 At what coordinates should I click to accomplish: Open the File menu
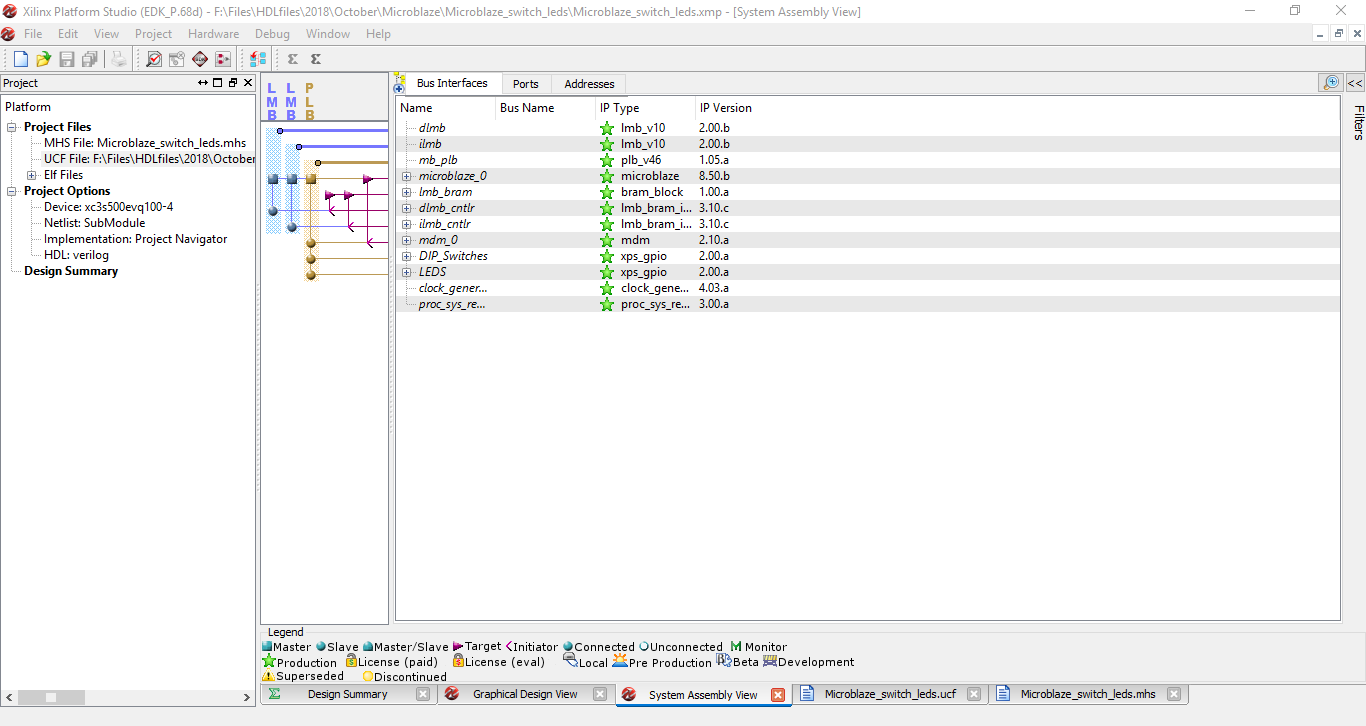[x=33, y=34]
